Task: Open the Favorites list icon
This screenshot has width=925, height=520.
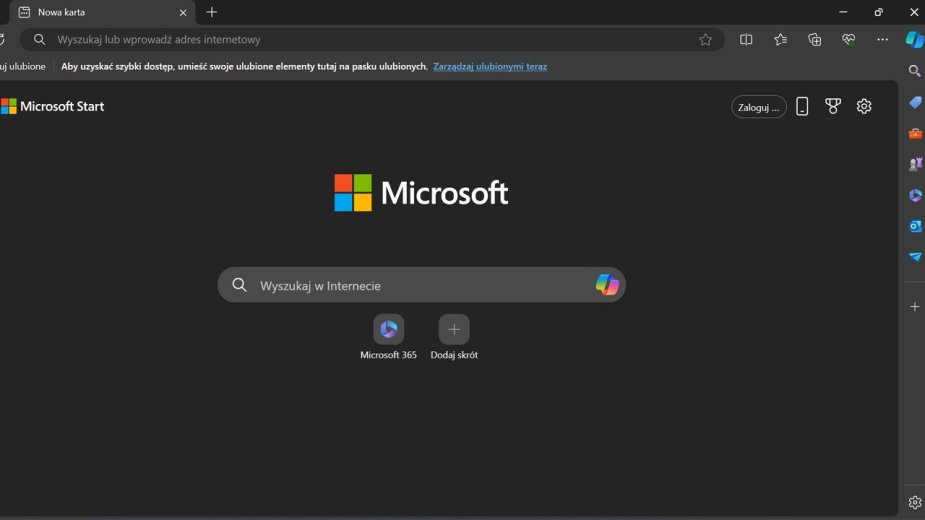Action: click(x=780, y=40)
